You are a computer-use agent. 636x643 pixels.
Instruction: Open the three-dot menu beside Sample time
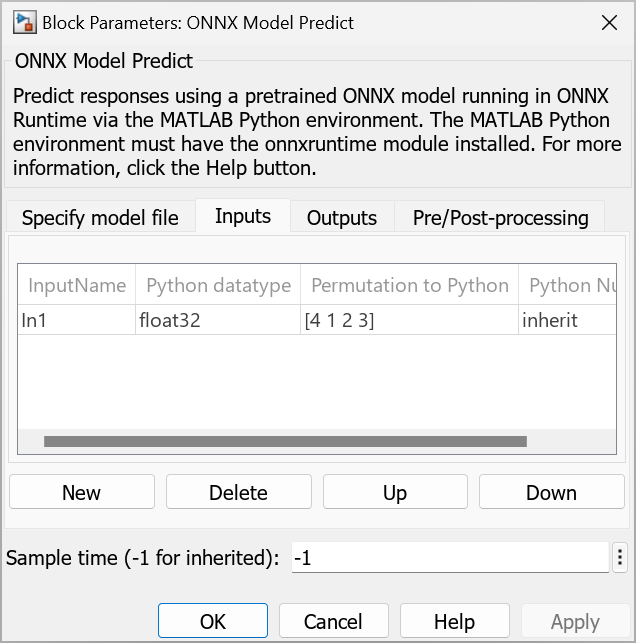(x=620, y=558)
